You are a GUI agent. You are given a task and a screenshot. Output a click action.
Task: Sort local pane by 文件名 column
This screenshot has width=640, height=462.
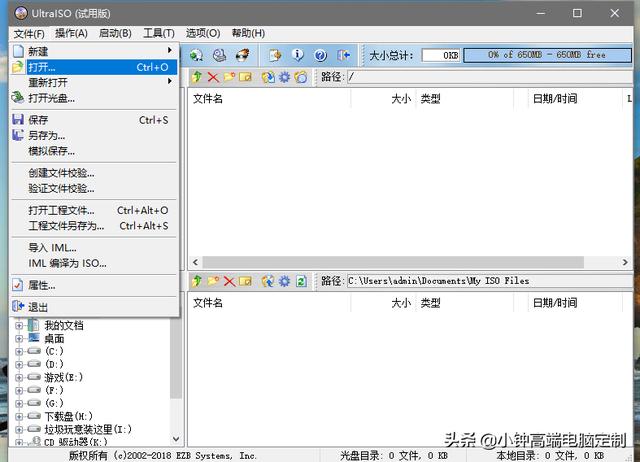269,303
